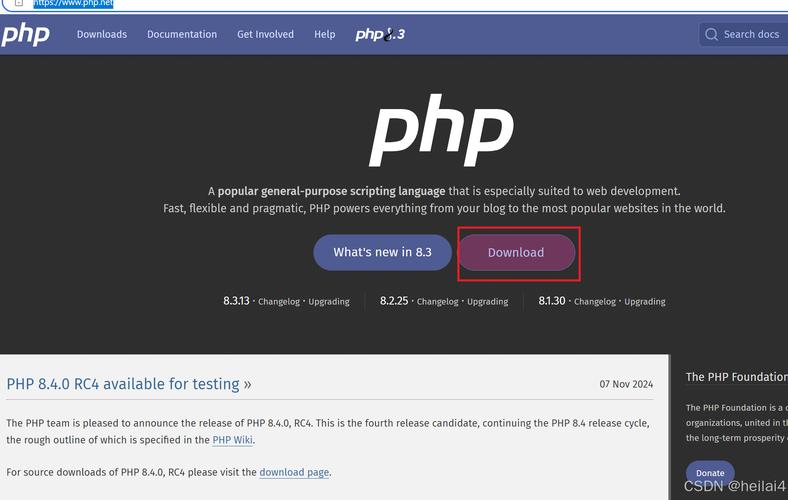788x500 pixels.
Task: Click the PHP logo in navbar
Action: (25, 34)
